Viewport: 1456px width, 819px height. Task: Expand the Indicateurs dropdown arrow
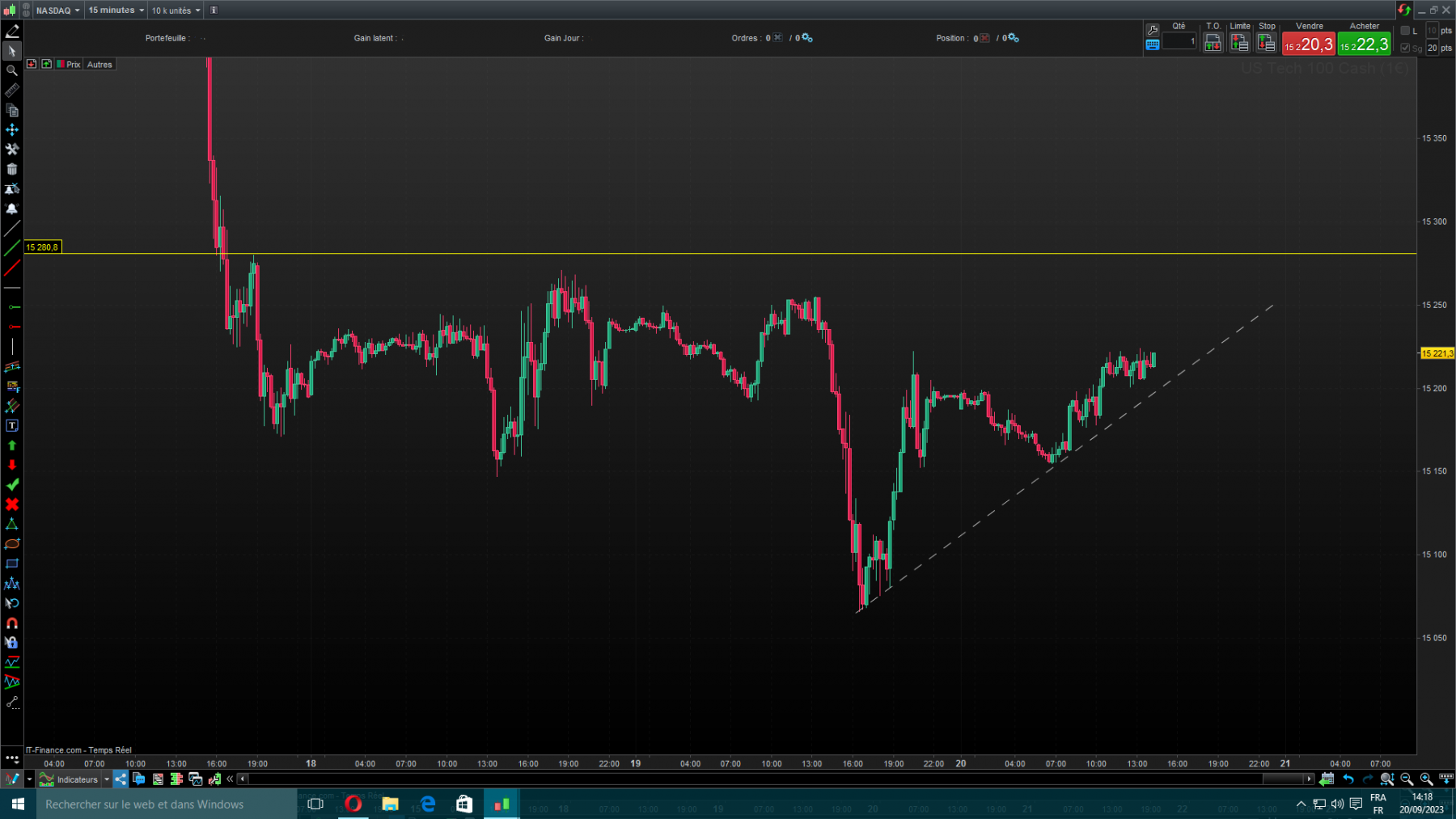[x=107, y=779]
